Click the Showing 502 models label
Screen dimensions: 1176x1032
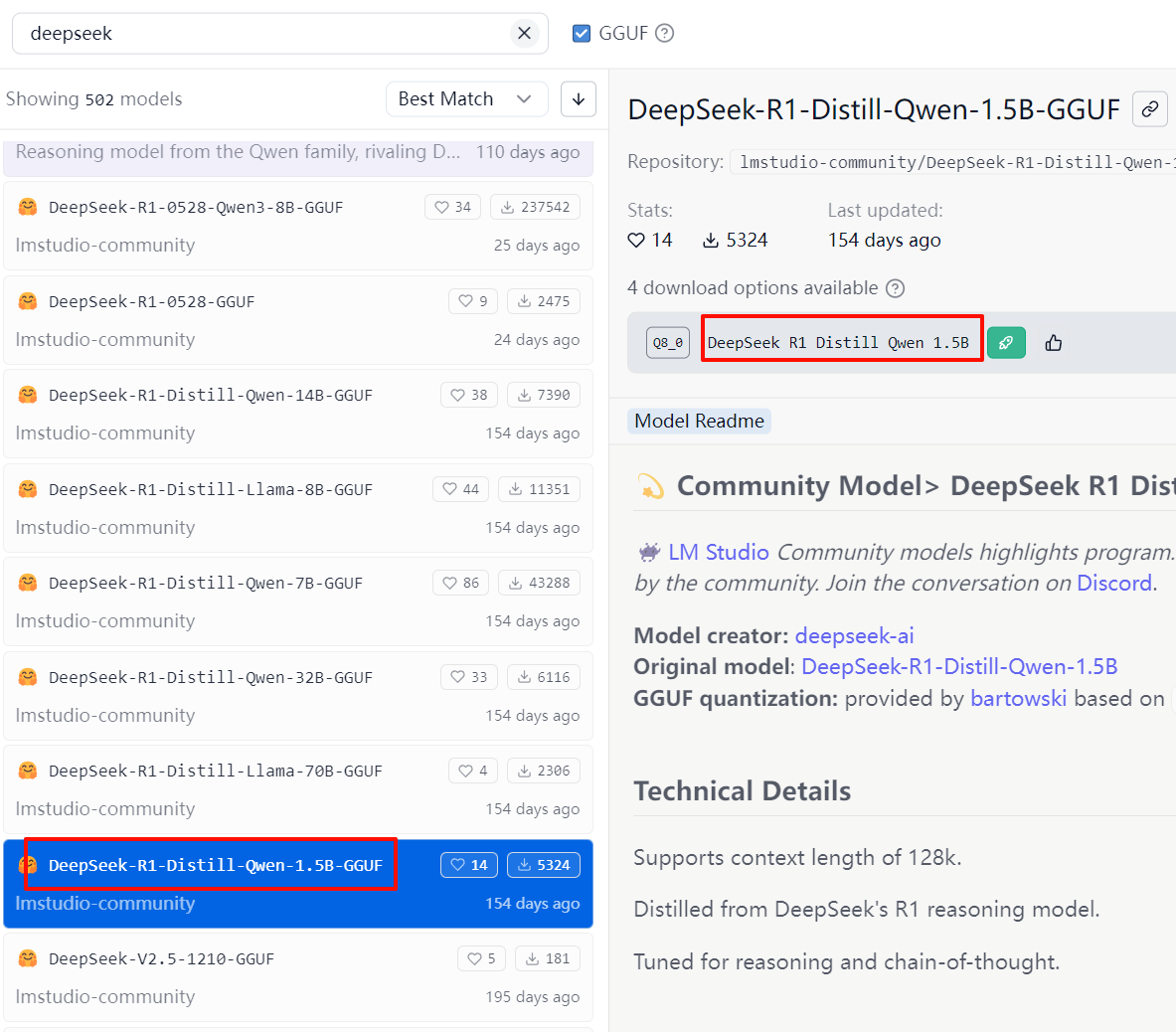coord(93,99)
